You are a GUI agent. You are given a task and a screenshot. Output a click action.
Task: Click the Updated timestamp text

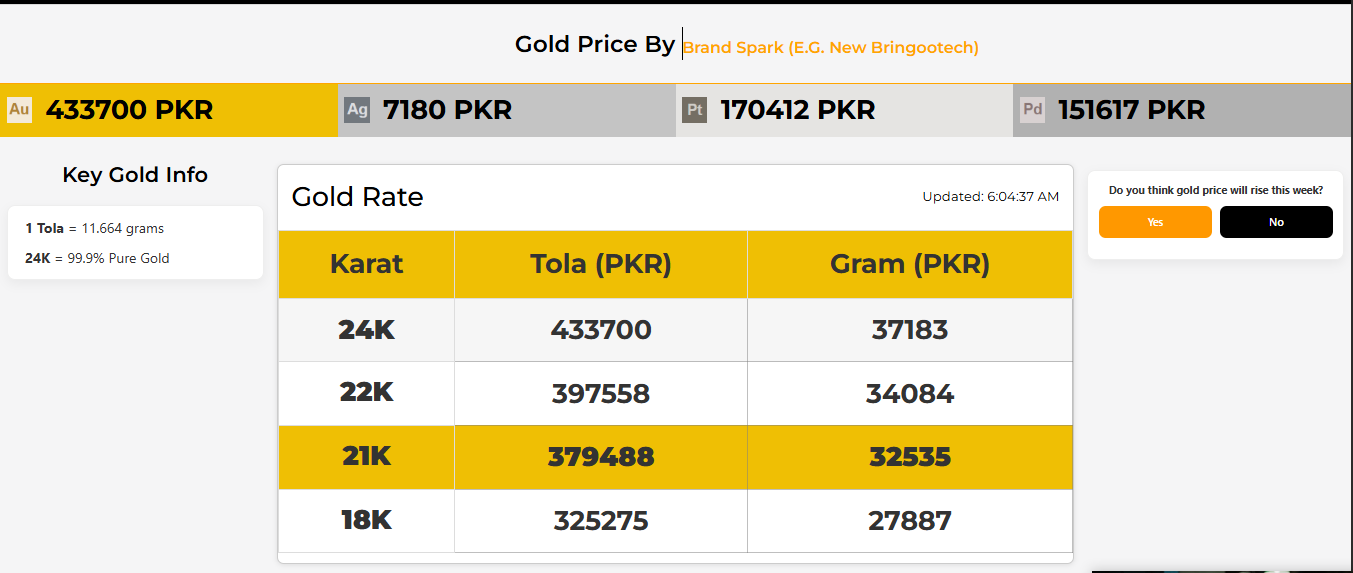coord(990,197)
